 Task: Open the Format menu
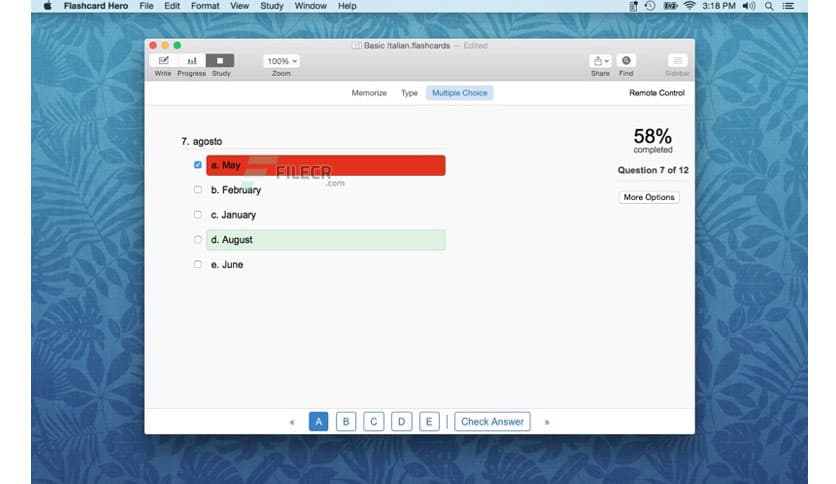pos(205,6)
